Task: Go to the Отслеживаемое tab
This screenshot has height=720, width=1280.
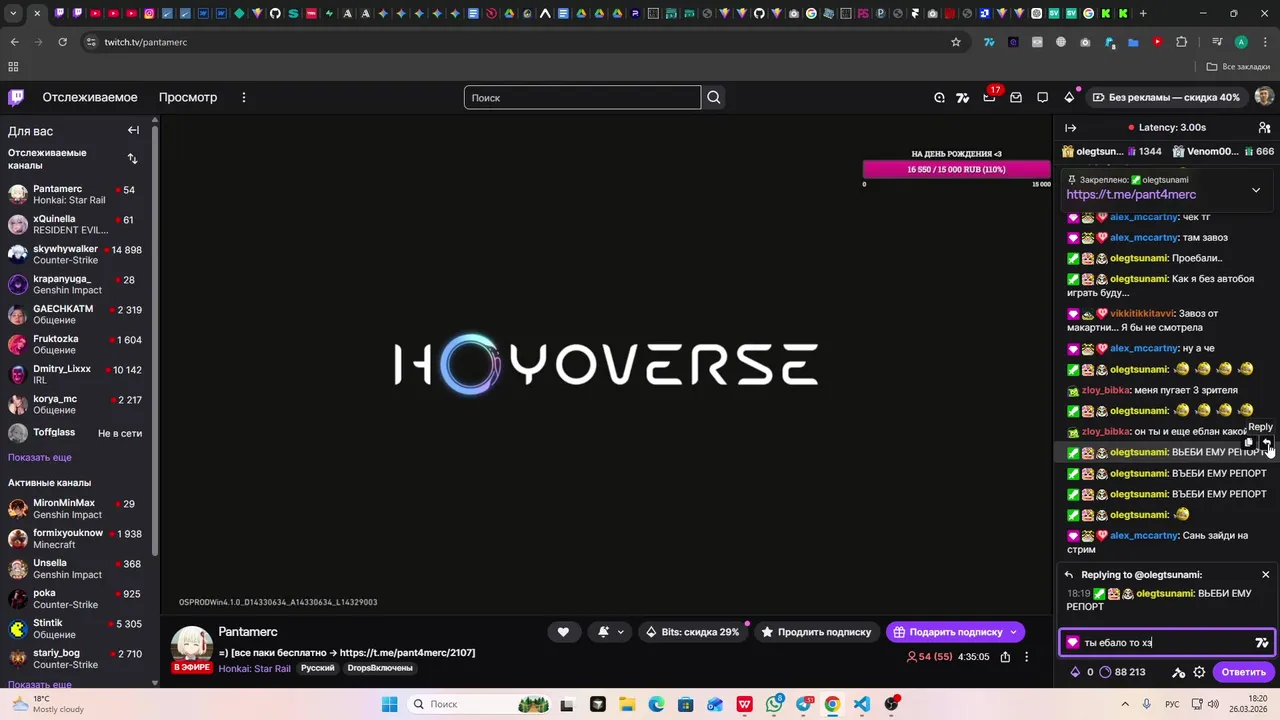Action: pyautogui.click(x=90, y=97)
